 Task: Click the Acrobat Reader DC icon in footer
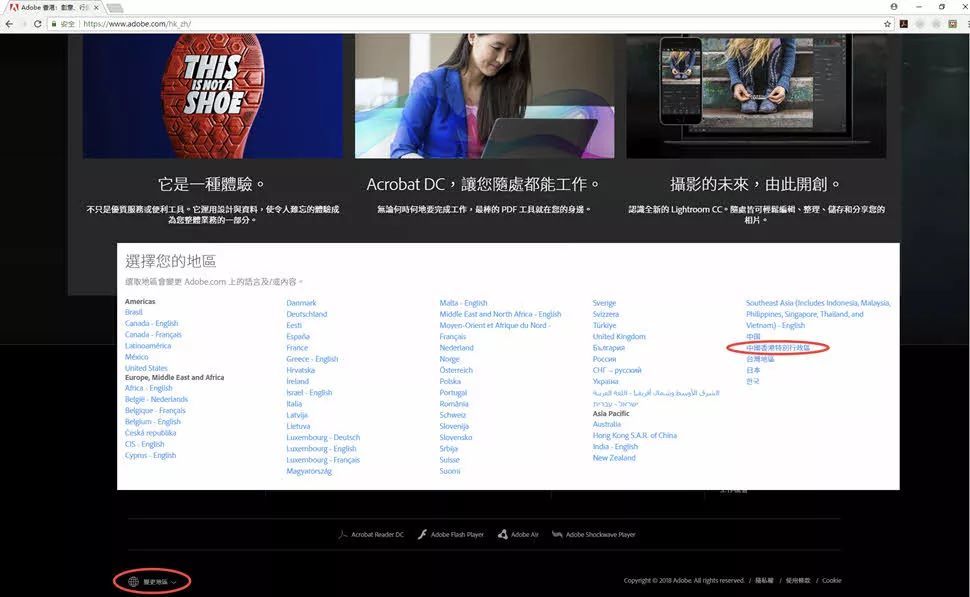click(343, 534)
